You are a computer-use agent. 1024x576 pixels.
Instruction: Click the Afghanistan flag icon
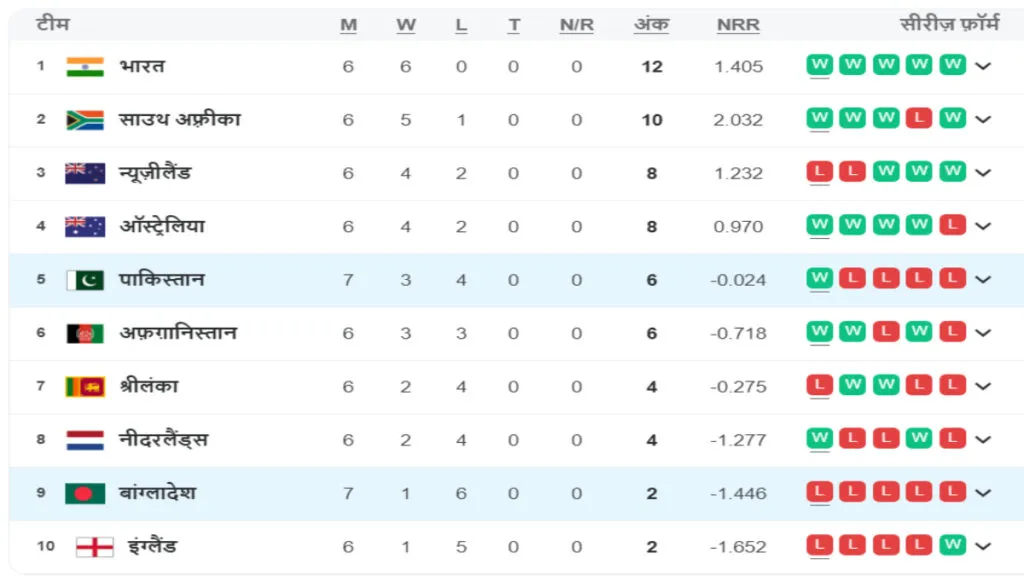click(x=85, y=334)
